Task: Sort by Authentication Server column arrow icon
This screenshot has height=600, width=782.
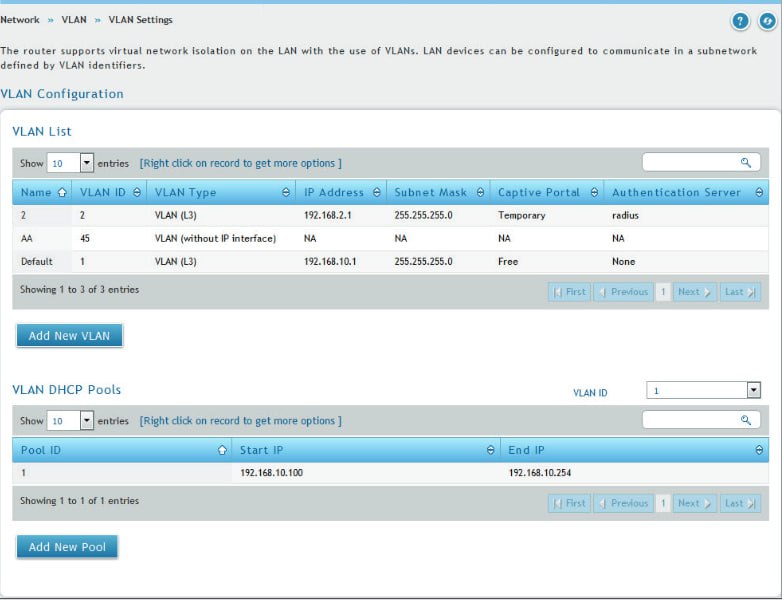Action: [x=759, y=193]
